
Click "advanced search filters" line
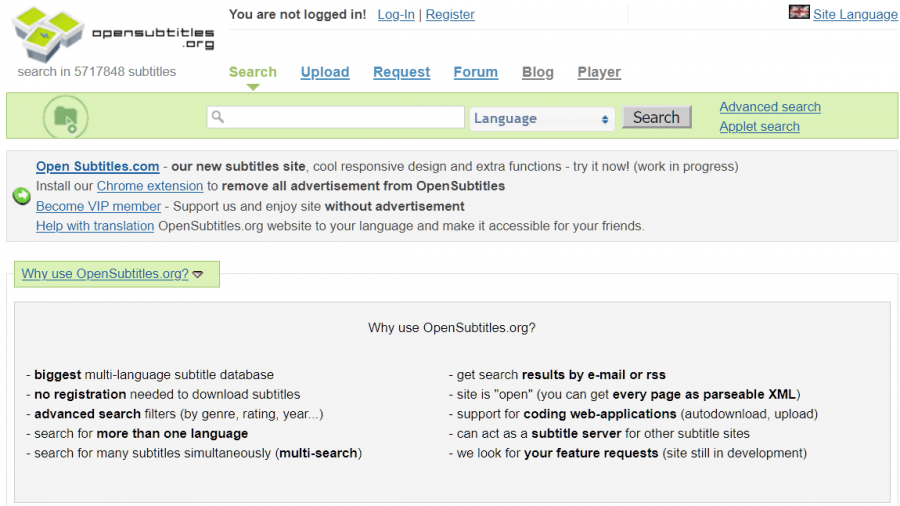174,414
